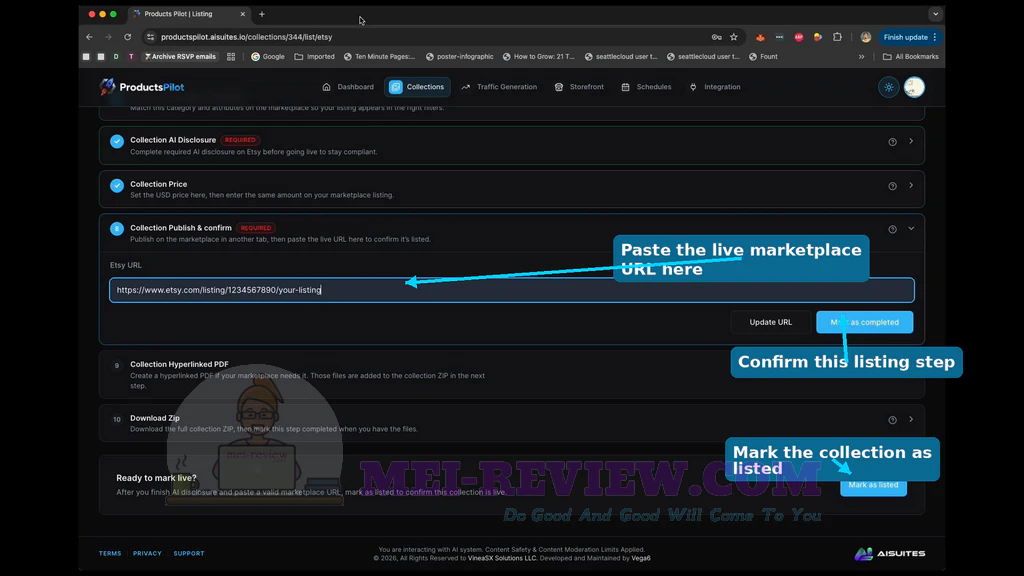Screen dimensions: 1024x576
Task: Click into the Etsy URL input field
Action: point(512,290)
